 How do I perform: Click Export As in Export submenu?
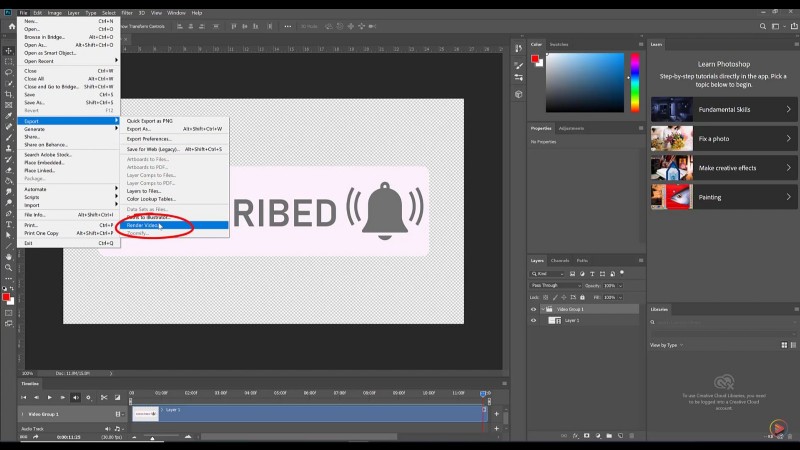click(x=174, y=129)
